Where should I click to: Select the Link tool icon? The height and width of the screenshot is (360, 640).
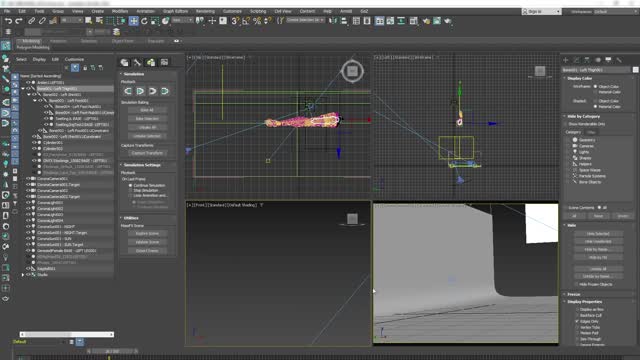[31, 21]
